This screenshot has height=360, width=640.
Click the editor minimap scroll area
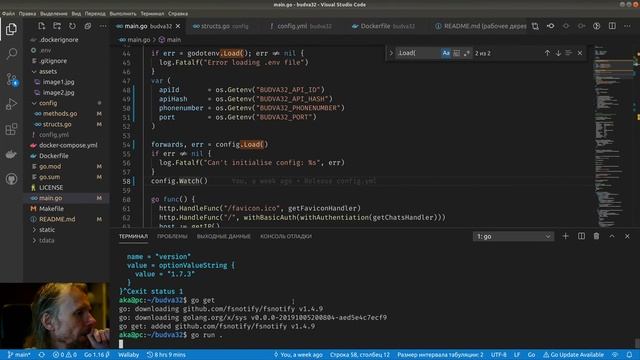pyautogui.click(x=612, y=136)
